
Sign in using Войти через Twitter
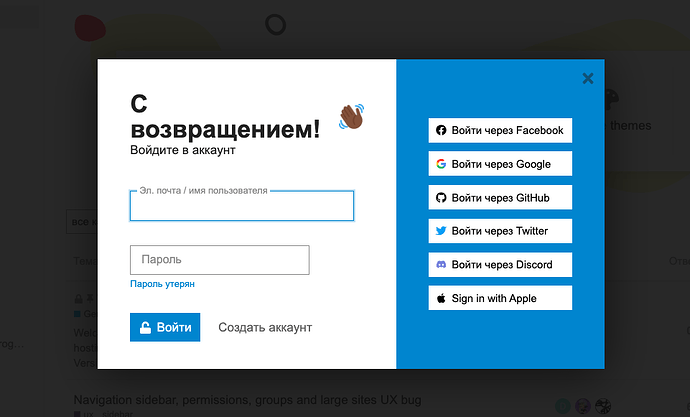click(500, 231)
